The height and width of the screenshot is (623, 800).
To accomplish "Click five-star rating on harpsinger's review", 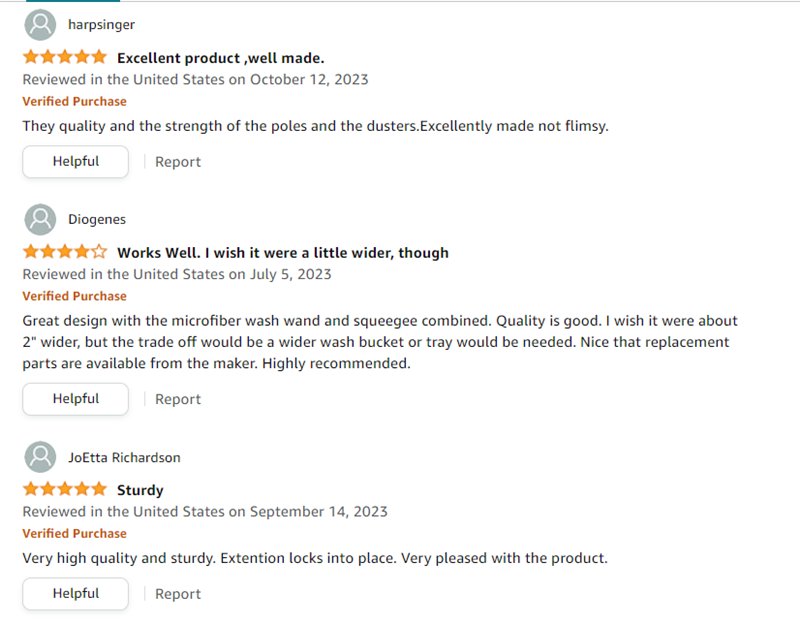I will coord(64,57).
